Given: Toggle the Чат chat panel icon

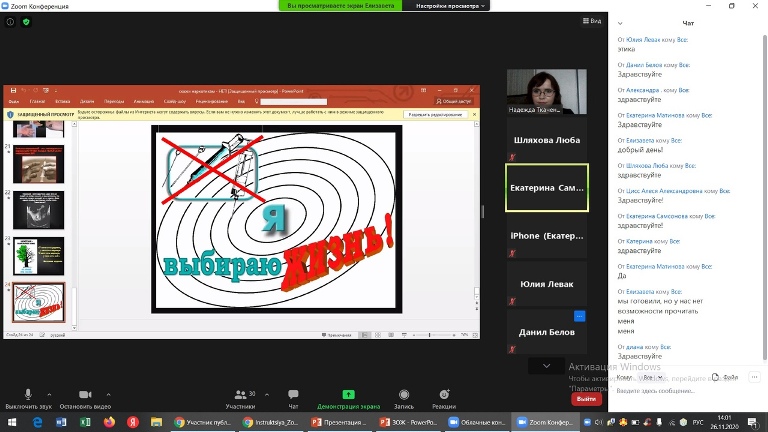Looking at the screenshot, I should [293, 395].
